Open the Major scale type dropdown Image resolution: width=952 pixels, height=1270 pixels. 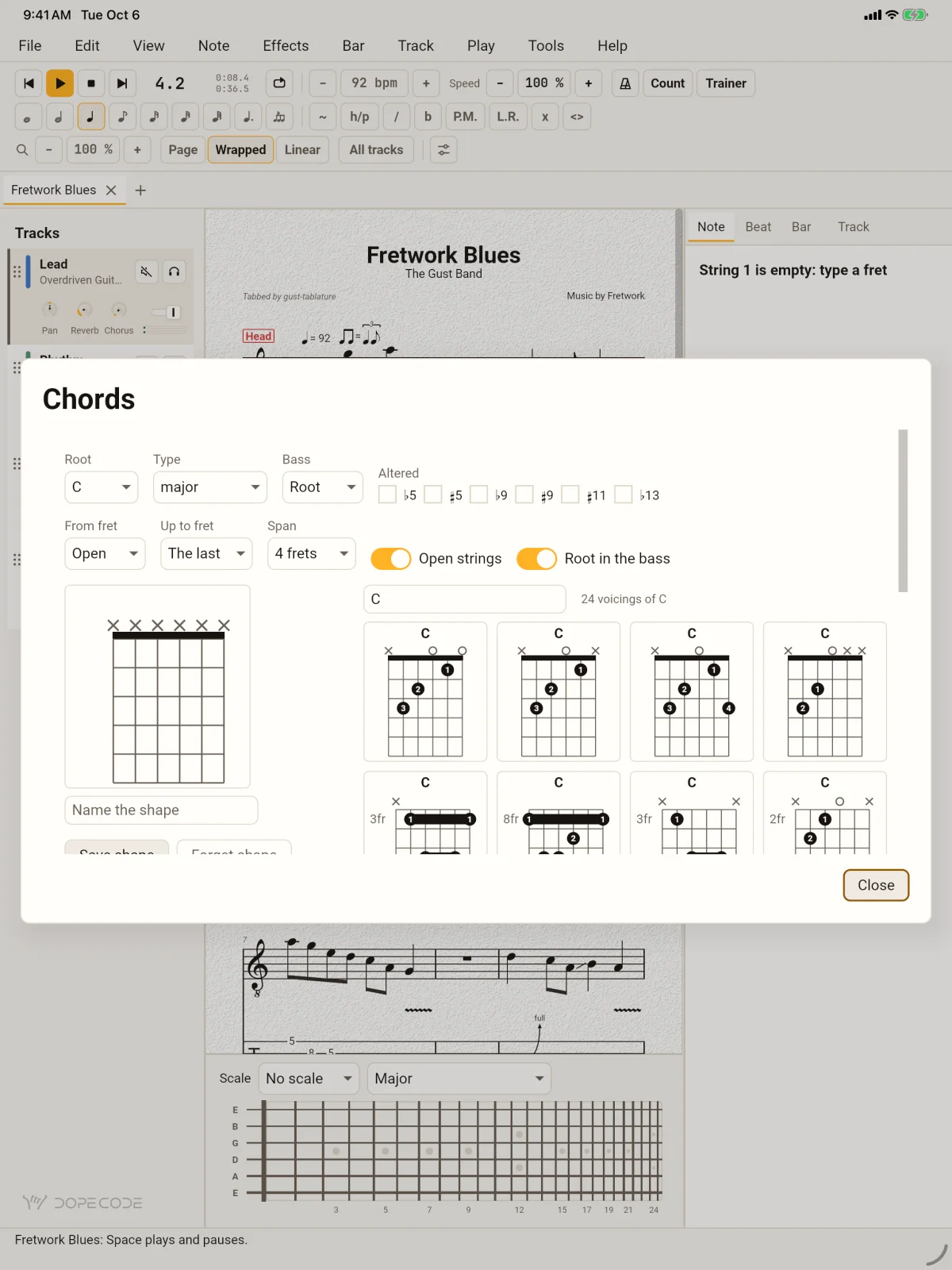[459, 1079]
